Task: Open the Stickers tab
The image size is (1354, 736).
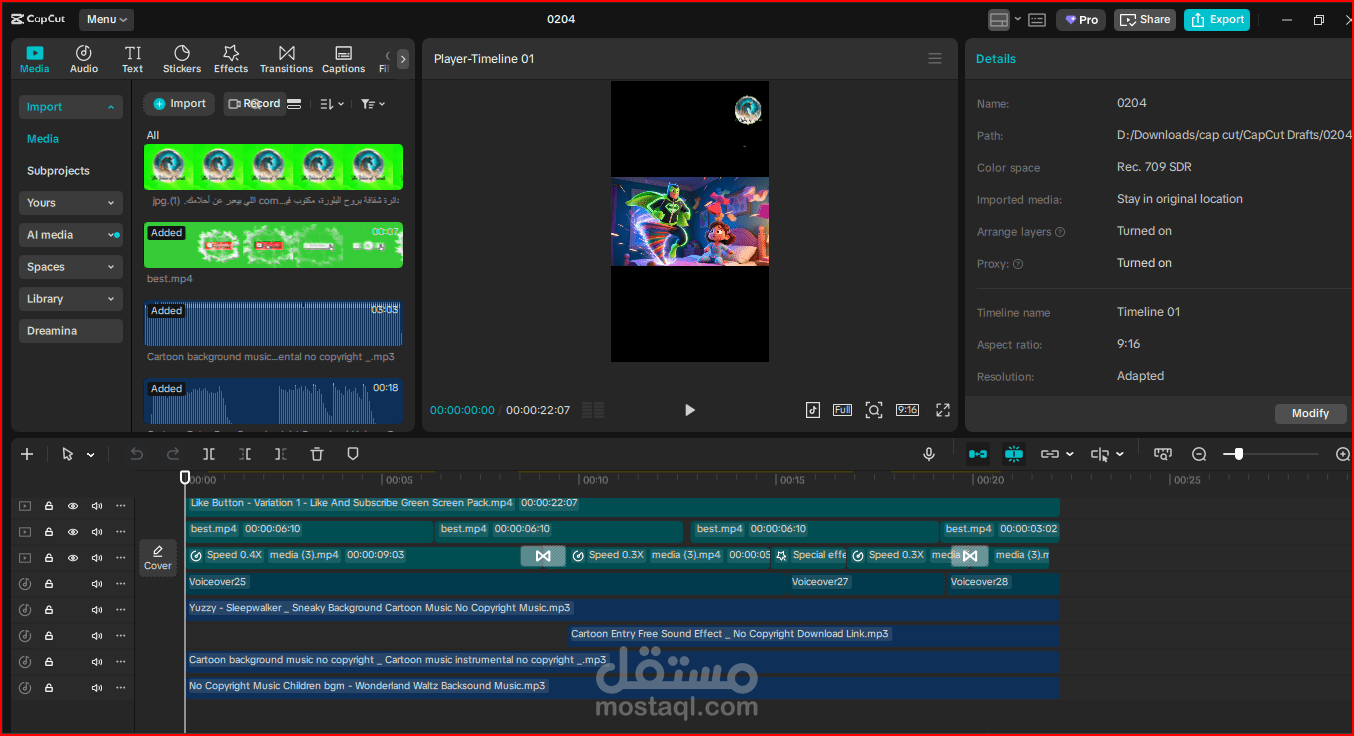Action: tap(182, 59)
